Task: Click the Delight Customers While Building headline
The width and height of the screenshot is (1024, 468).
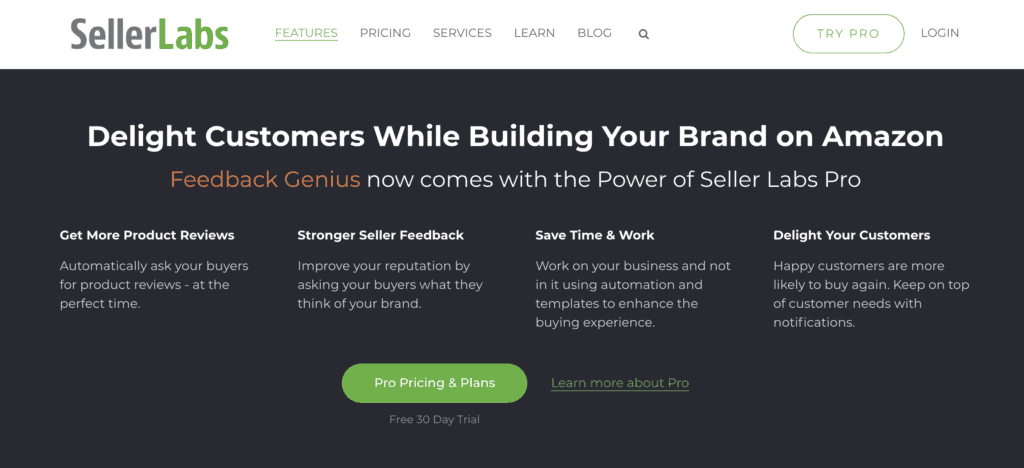Action: click(x=515, y=136)
